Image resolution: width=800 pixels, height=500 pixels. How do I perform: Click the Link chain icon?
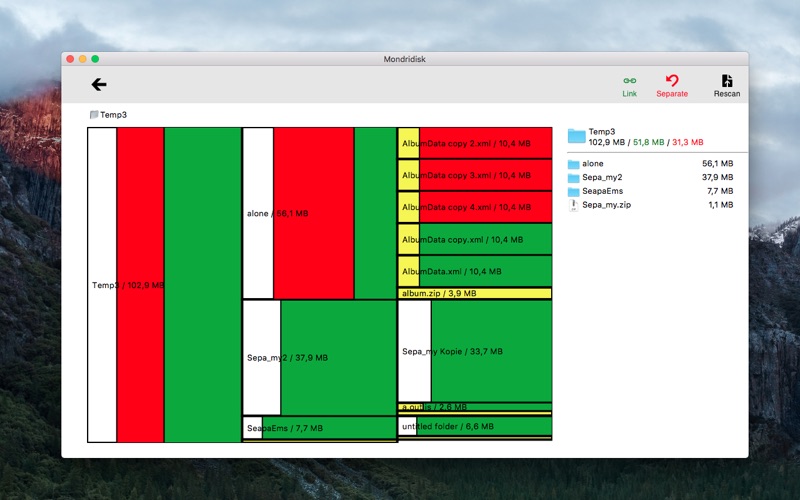pos(630,81)
